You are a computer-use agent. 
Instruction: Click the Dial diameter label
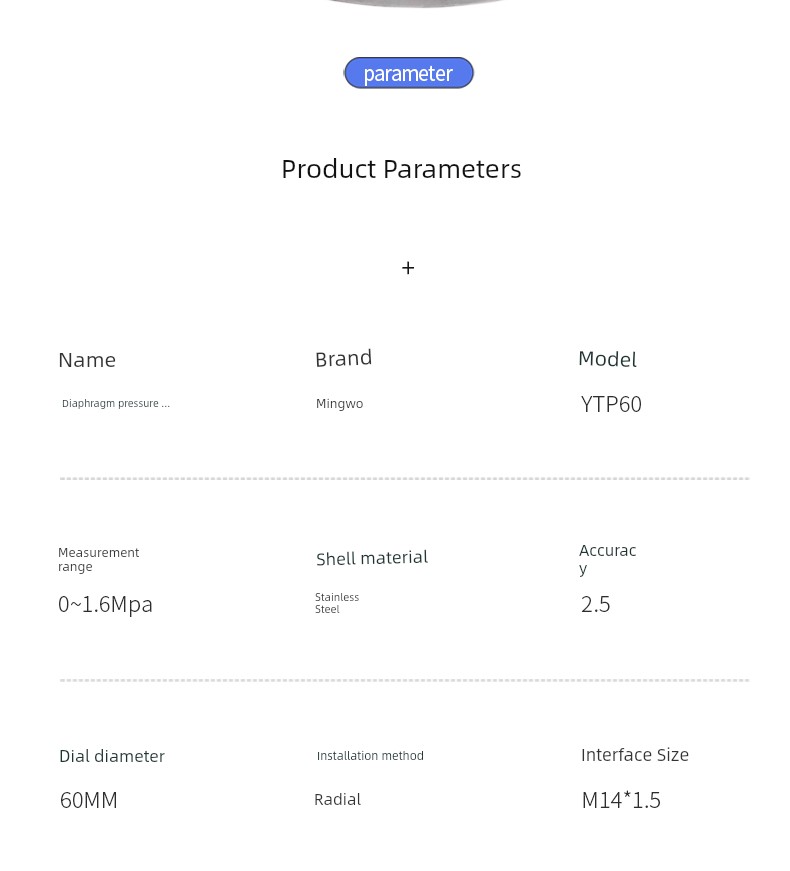point(112,756)
